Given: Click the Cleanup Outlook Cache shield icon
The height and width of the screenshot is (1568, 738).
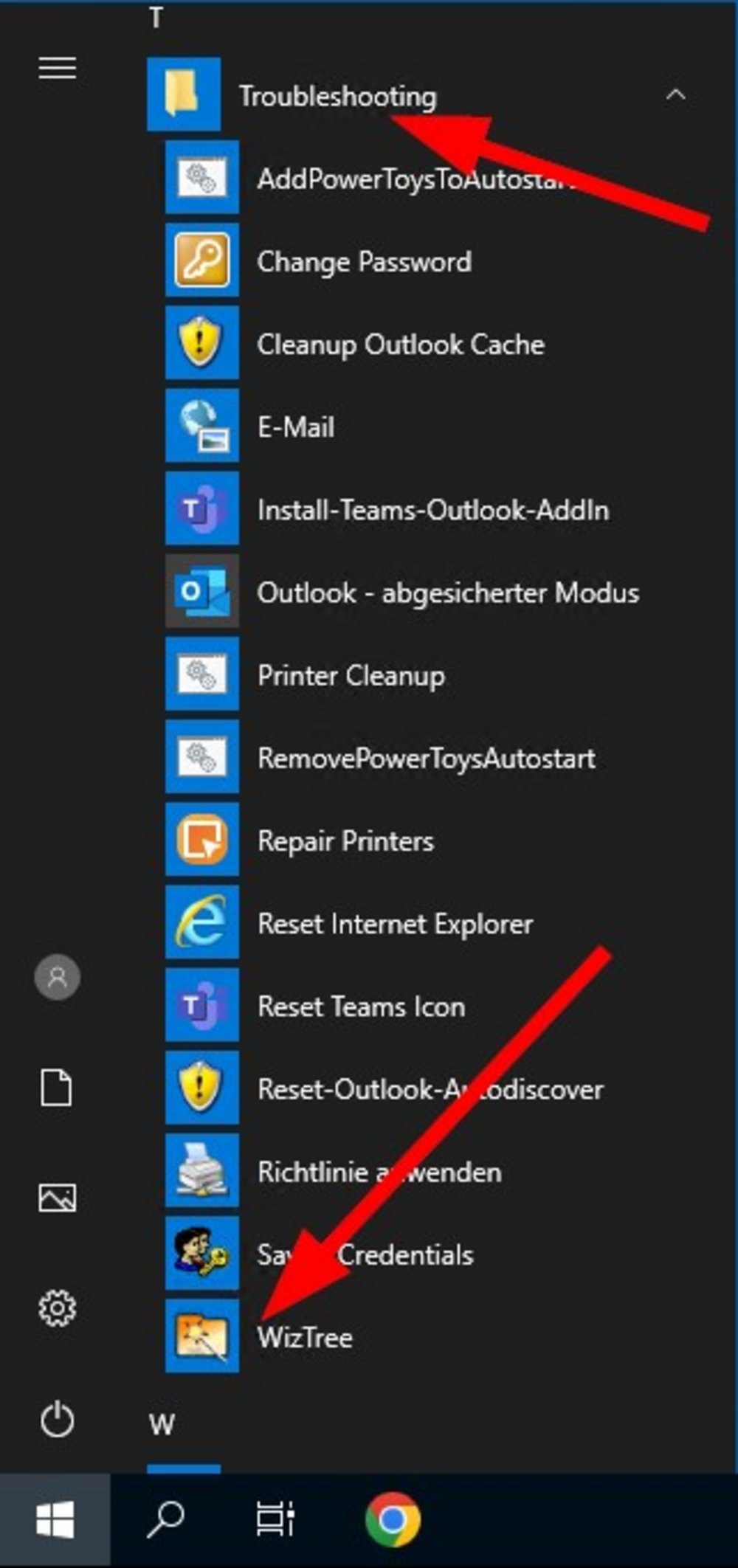Looking at the screenshot, I should 202,342.
